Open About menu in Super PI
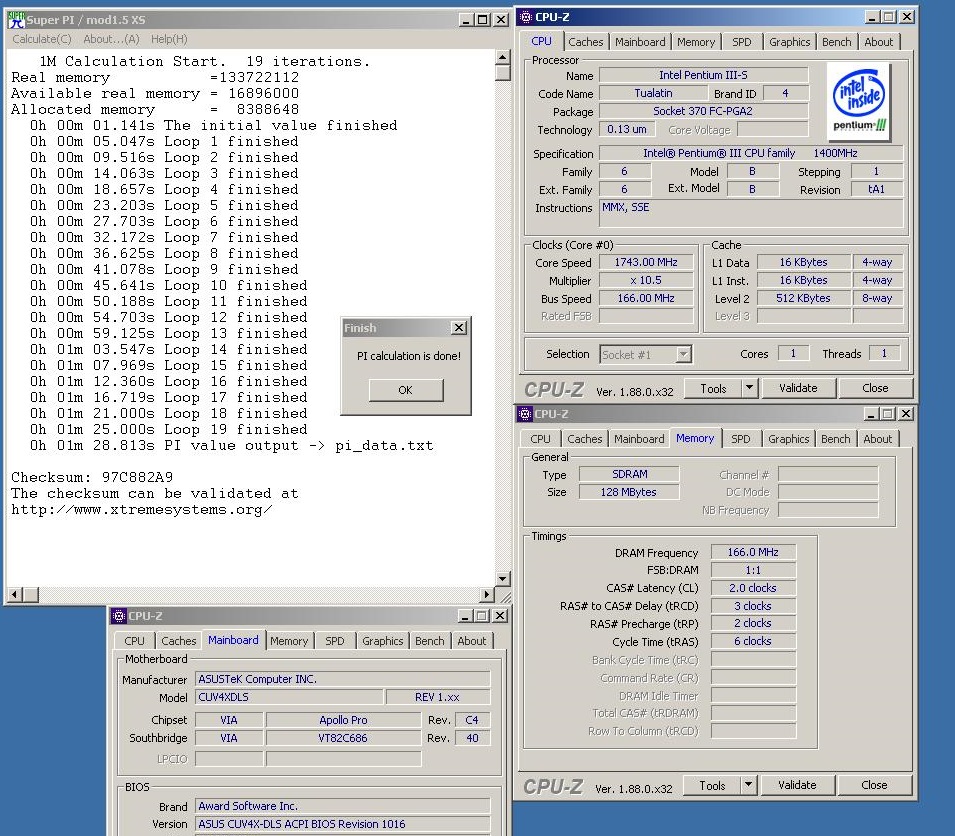This screenshot has height=836, width=955. point(111,39)
